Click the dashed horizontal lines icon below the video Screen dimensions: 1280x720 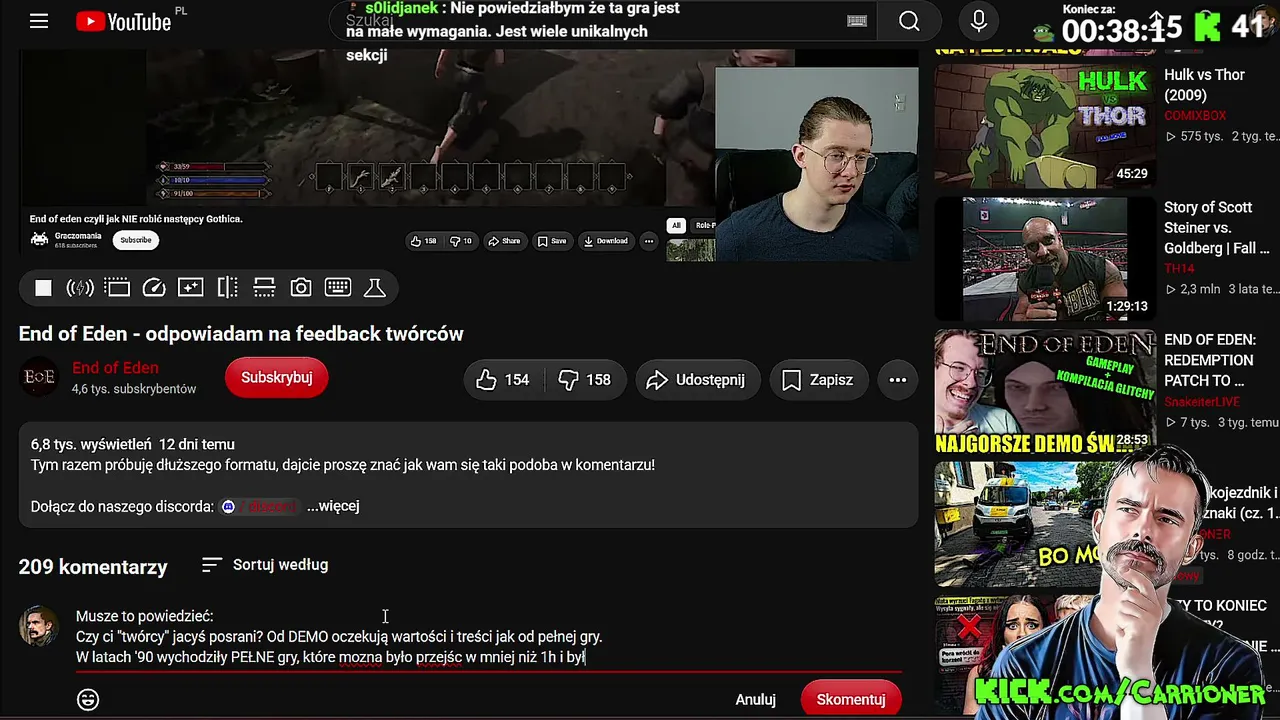[264, 288]
